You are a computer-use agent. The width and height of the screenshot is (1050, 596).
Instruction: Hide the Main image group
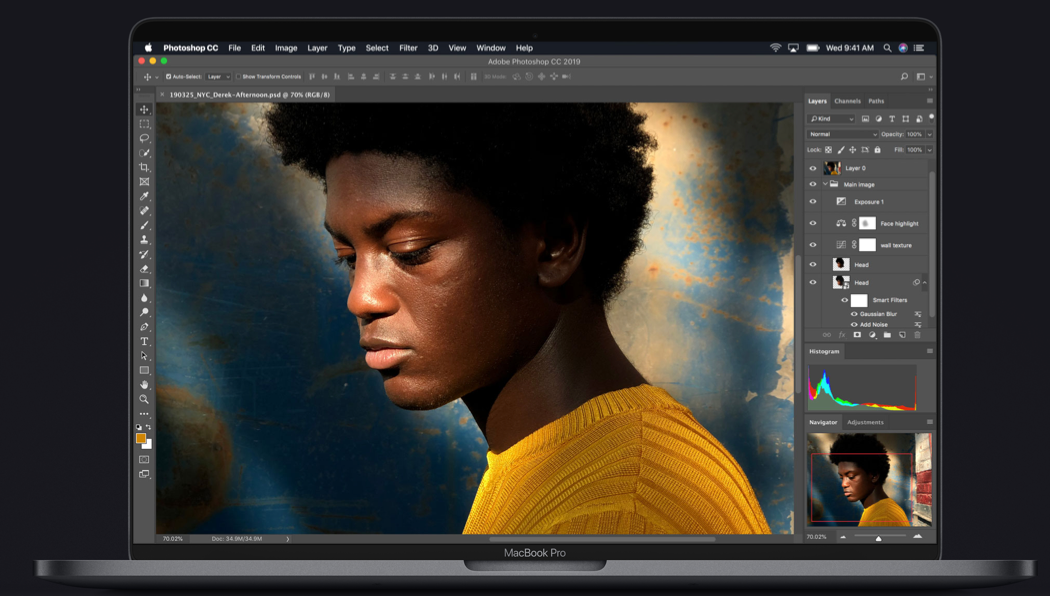pos(813,184)
